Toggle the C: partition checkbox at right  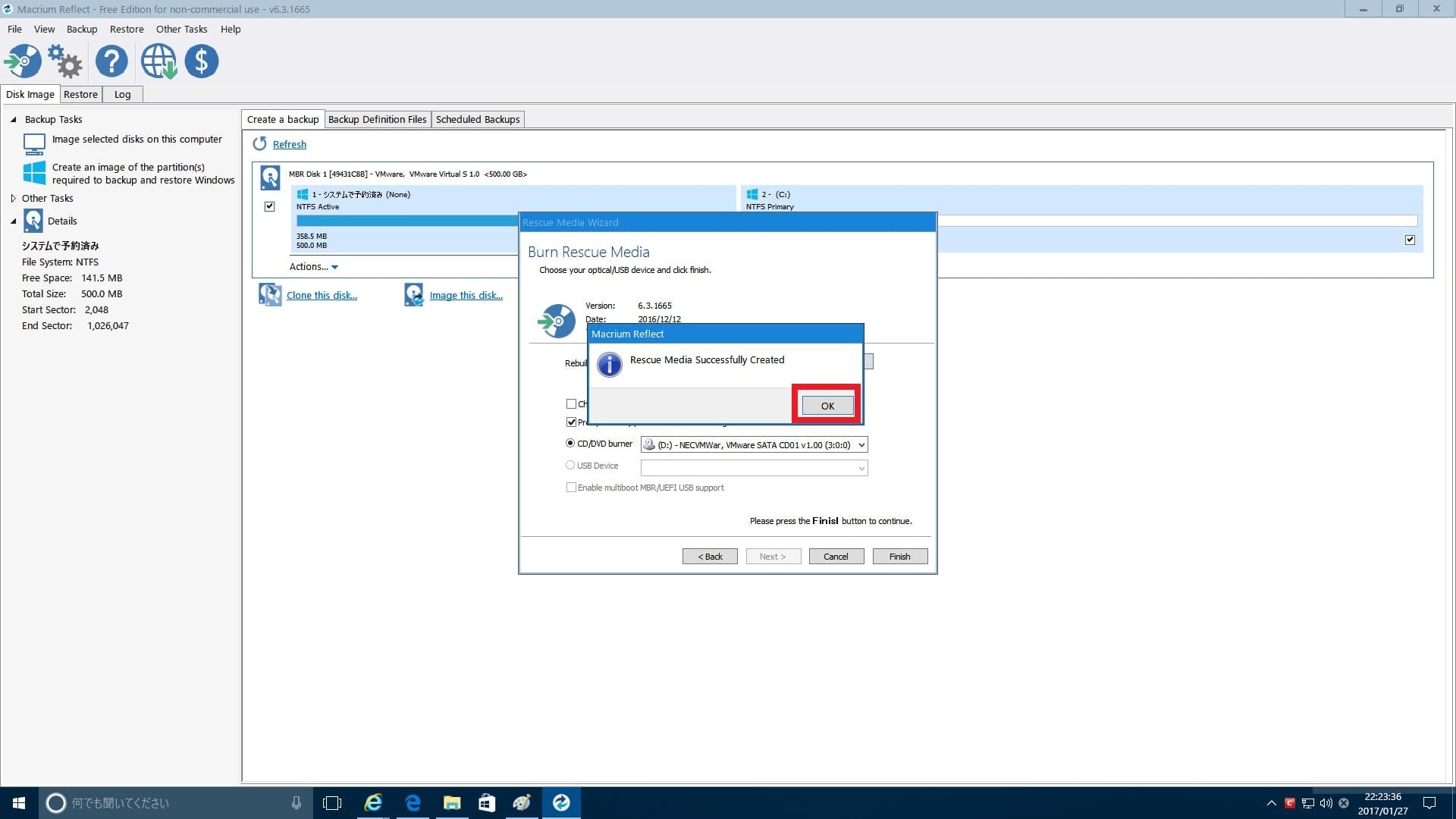[1410, 240]
